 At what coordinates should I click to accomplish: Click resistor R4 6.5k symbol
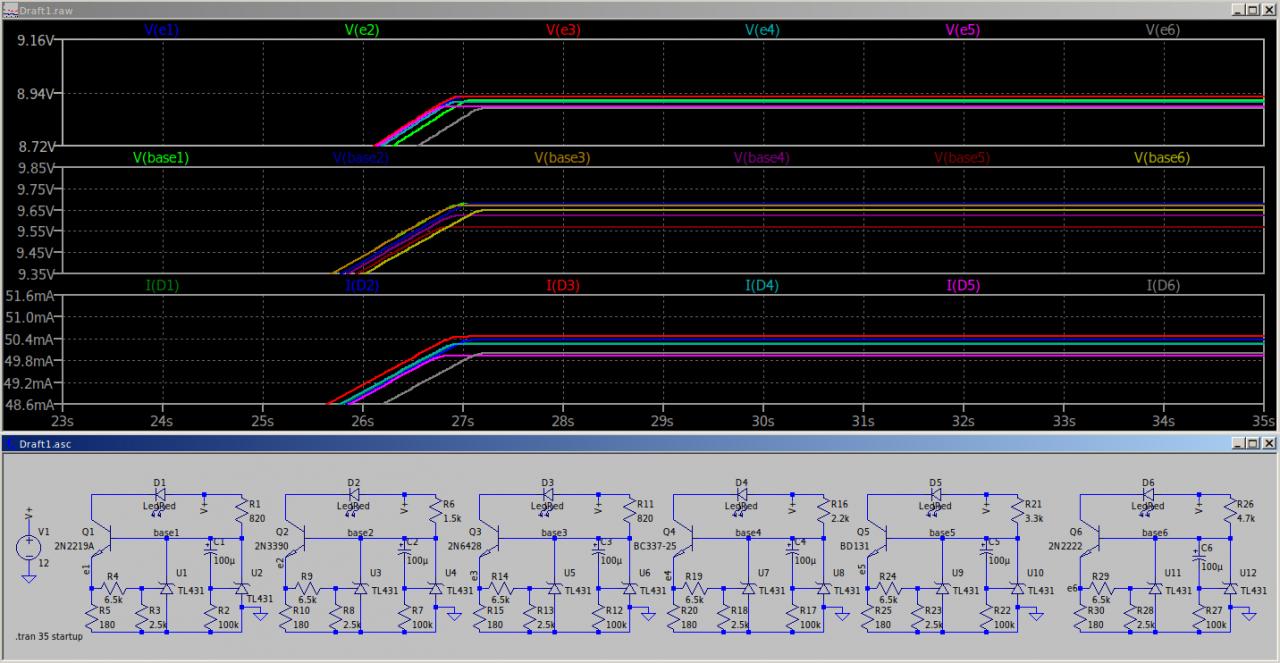pyautogui.click(x=112, y=590)
